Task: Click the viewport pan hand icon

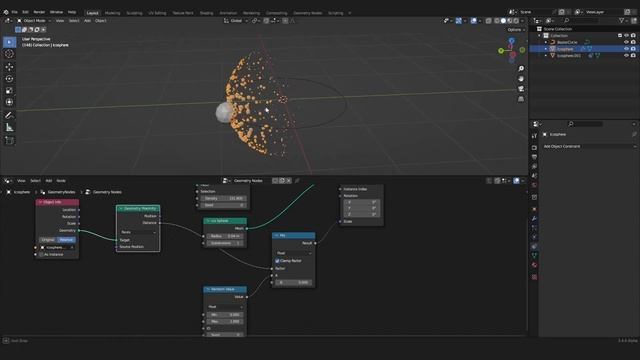Action: (x=521, y=78)
